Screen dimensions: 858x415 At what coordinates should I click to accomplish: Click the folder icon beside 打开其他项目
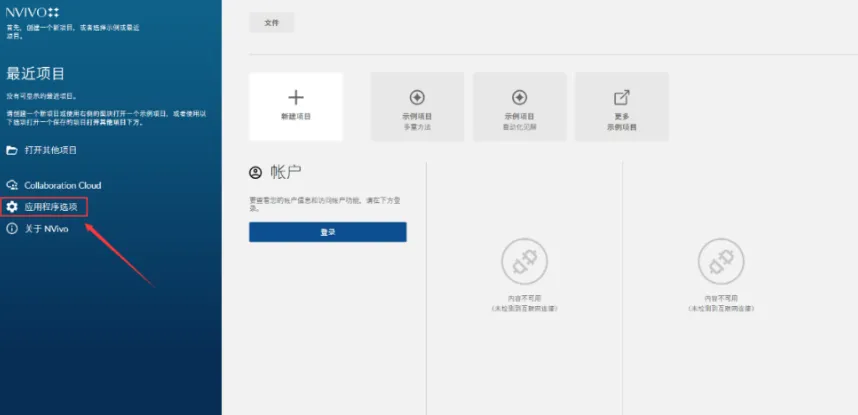[x=11, y=150]
